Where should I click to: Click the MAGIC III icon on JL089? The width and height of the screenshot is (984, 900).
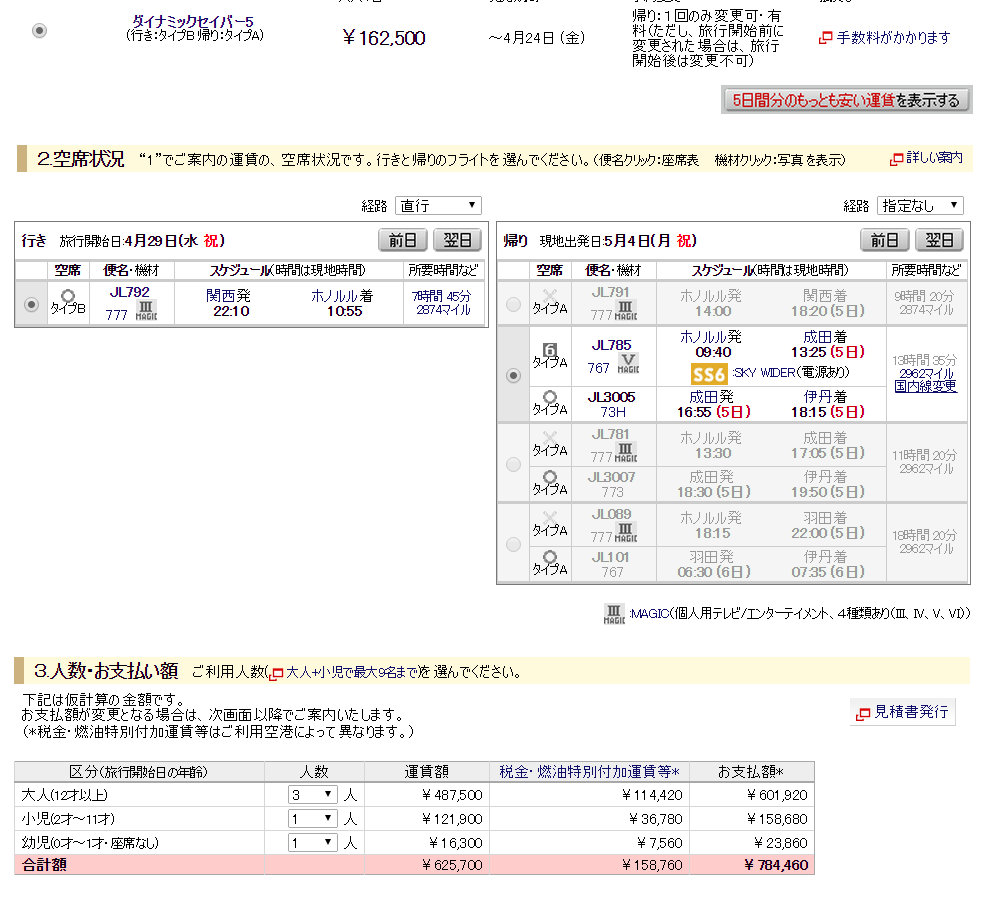tap(626, 532)
